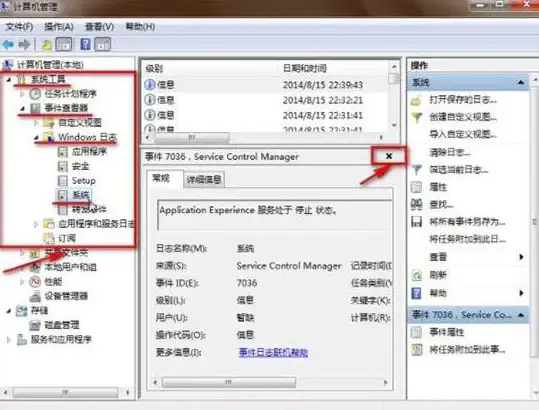Click 导入自定义视图 action
The width and height of the screenshot is (539, 410).
click(463, 134)
